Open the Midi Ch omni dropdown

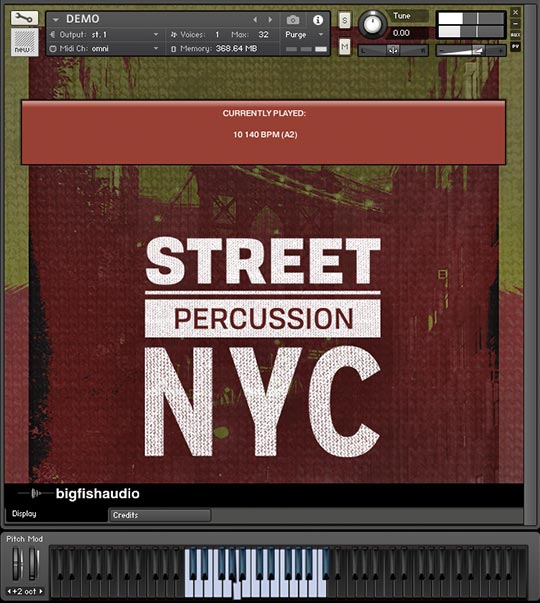click(x=105, y=49)
